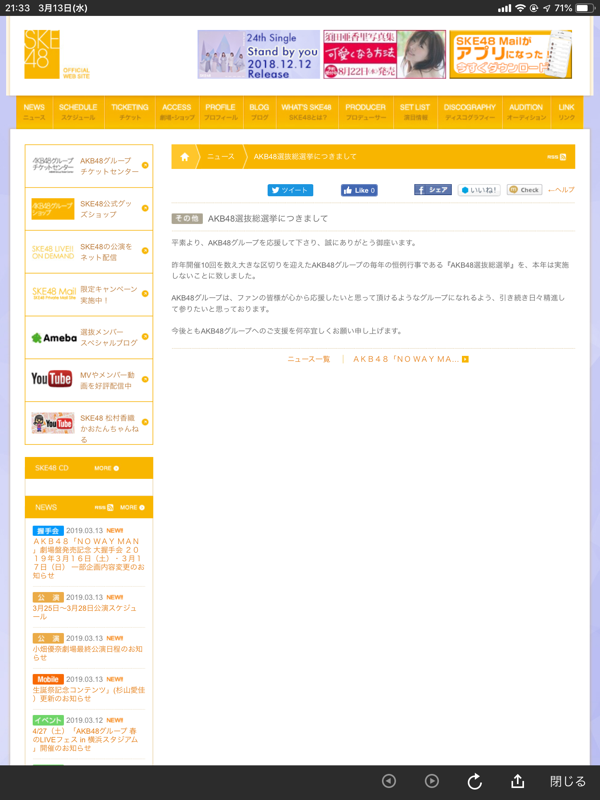
Task: Click the 握手会 category tag
Action: (x=48, y=531)
